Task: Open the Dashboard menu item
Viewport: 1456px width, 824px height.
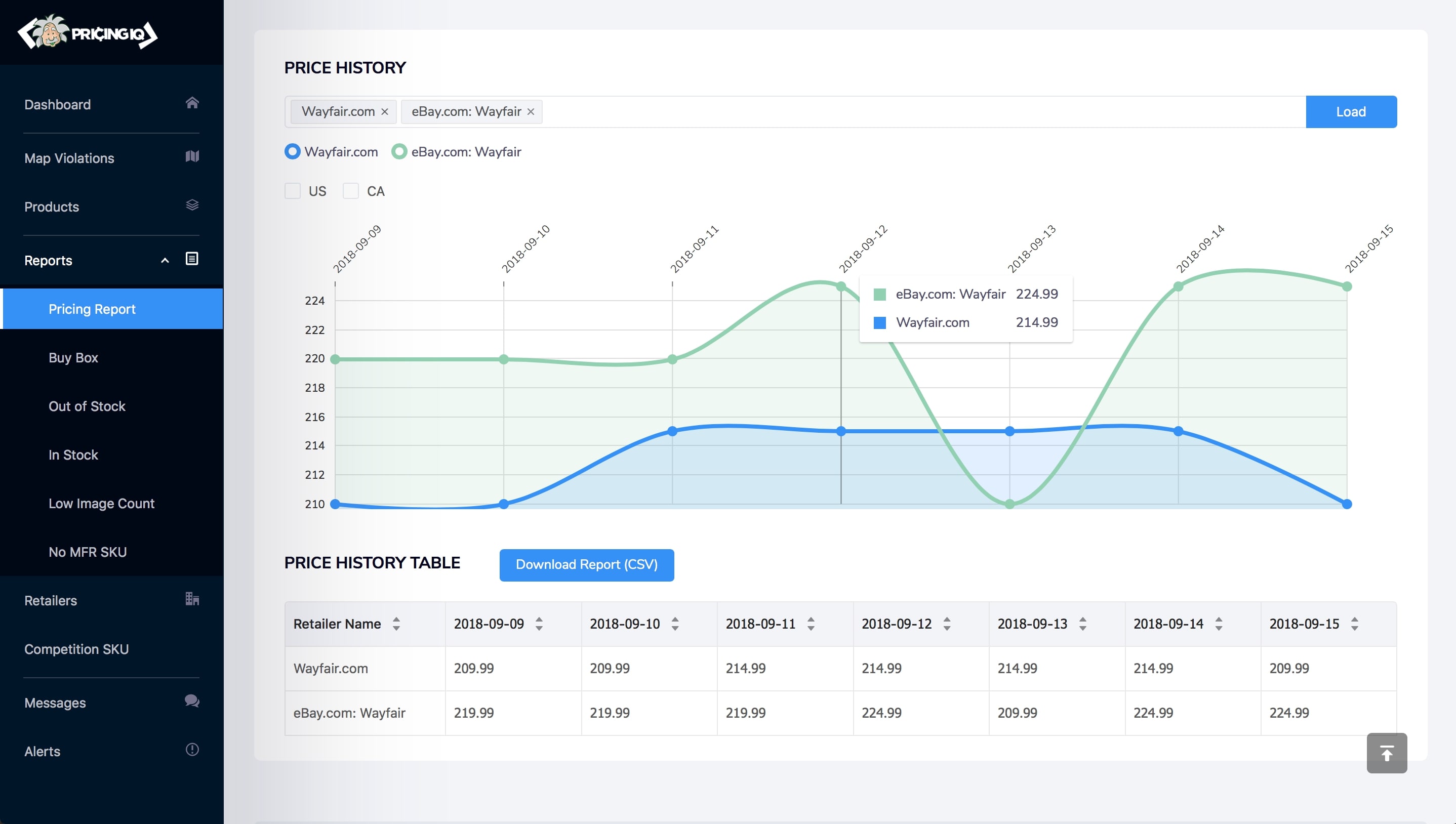Action: coord(111,105)
